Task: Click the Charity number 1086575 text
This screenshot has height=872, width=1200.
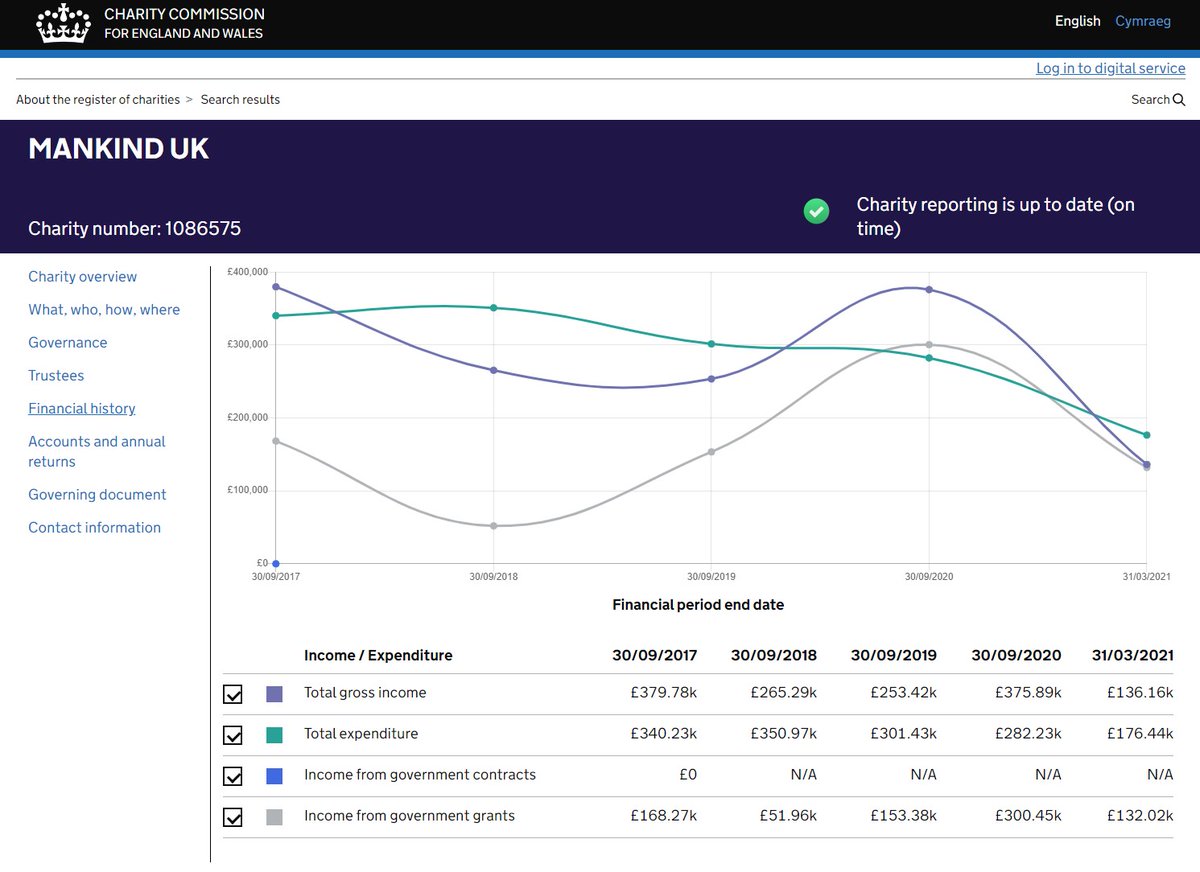Action: [135, 229]
